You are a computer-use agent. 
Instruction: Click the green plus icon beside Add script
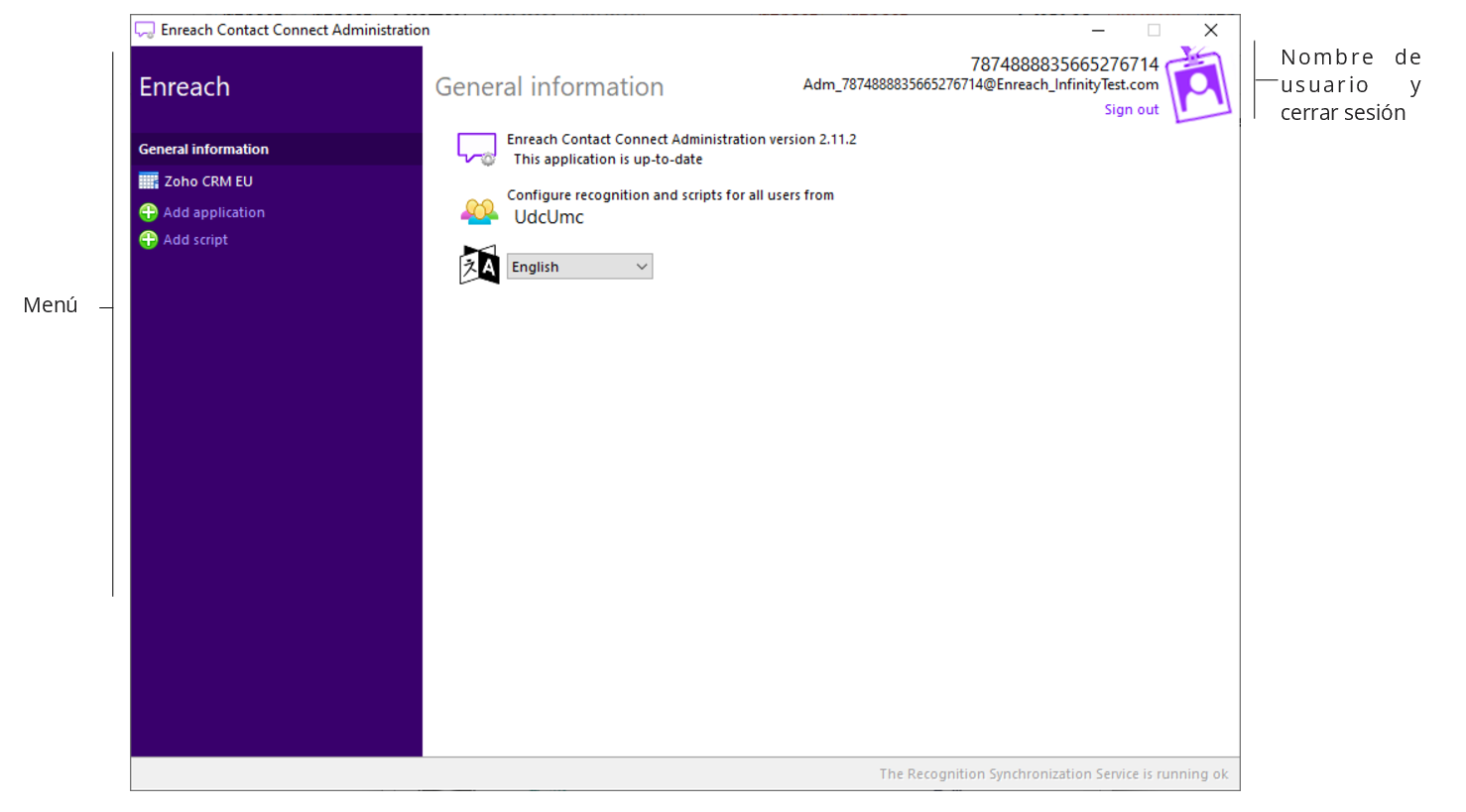pos(148,240)
